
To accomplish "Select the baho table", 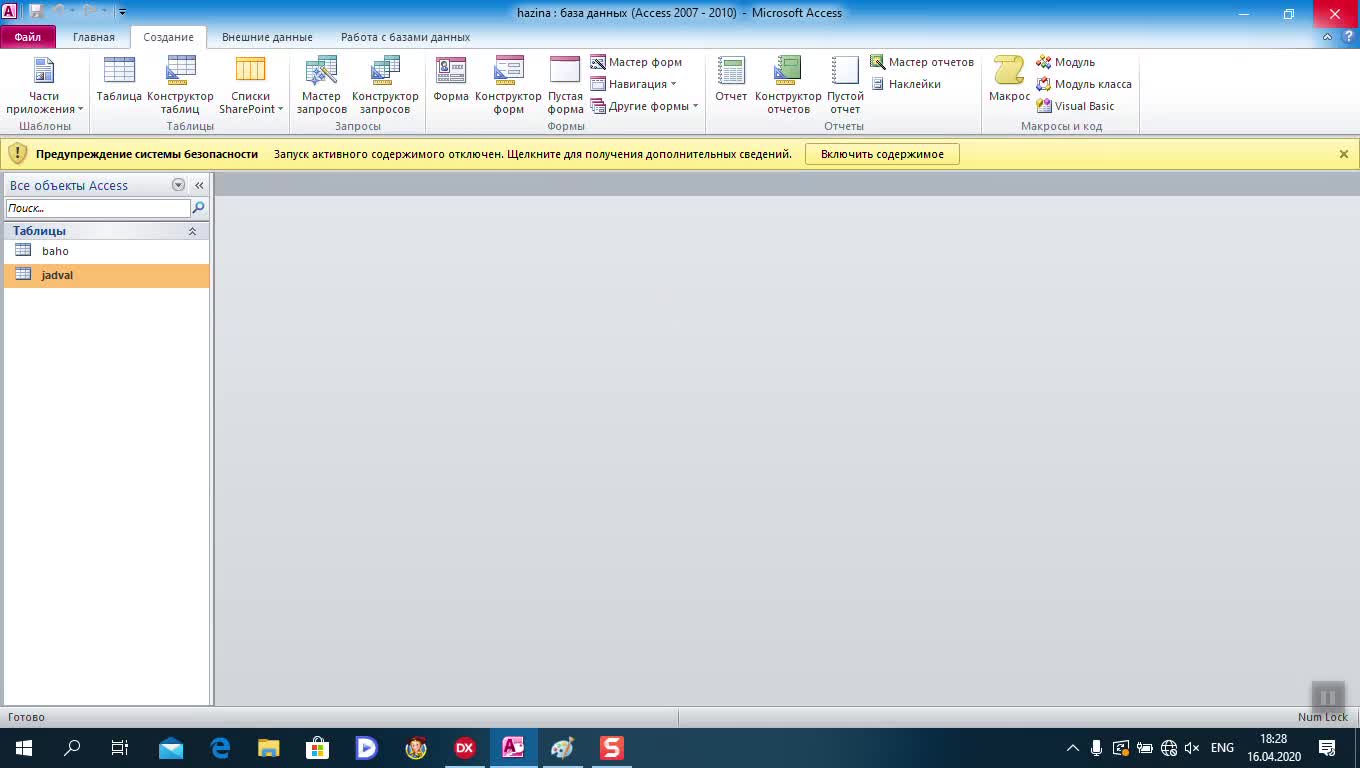I will (x=106, y=251).
